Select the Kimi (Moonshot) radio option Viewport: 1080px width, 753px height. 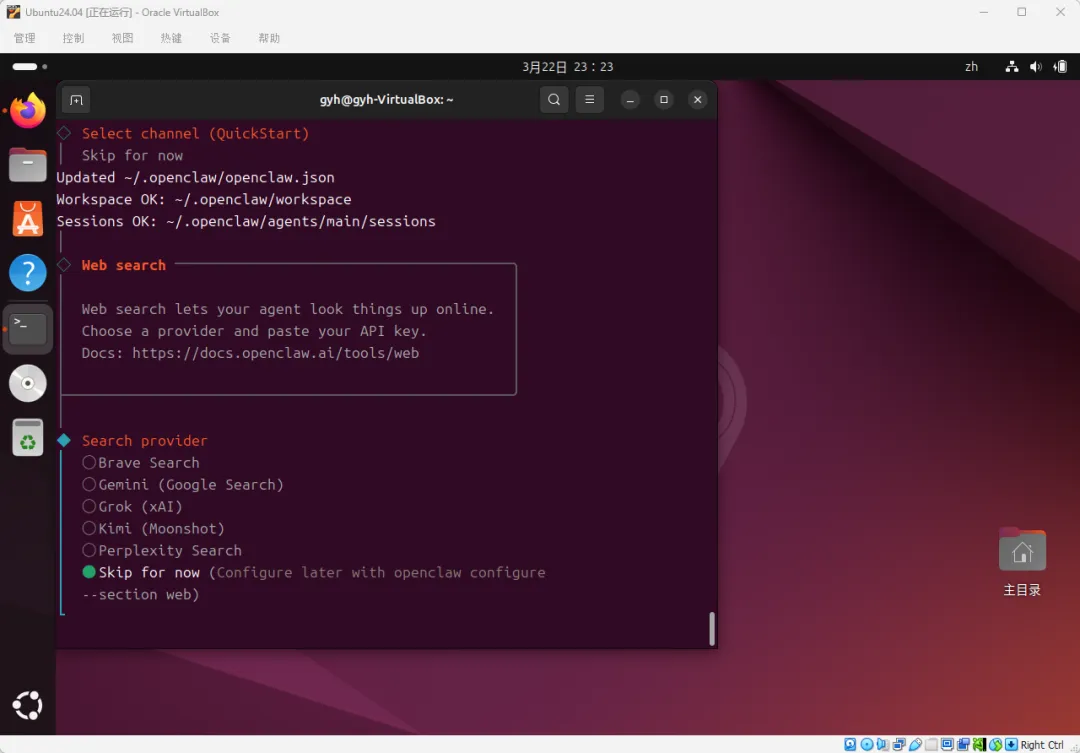(89, 528)
